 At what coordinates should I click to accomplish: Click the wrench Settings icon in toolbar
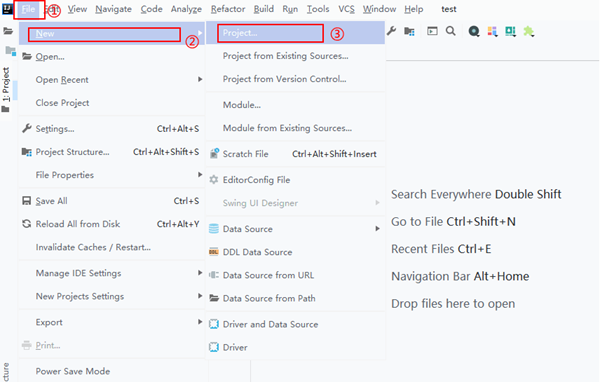(x=391, y=31)
